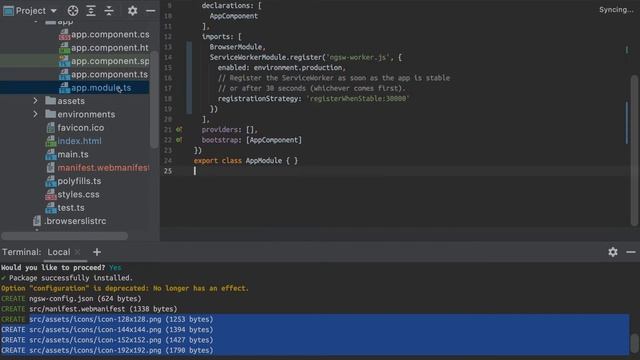Select the environments folder

[x=86, y=114]
